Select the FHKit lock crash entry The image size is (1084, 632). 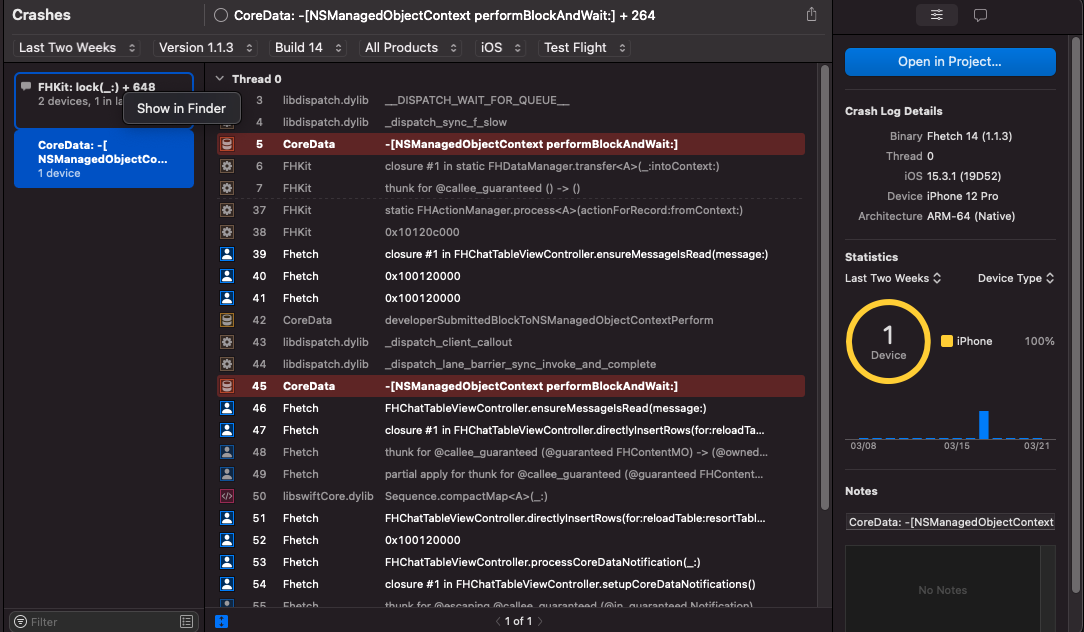(104, 94)
